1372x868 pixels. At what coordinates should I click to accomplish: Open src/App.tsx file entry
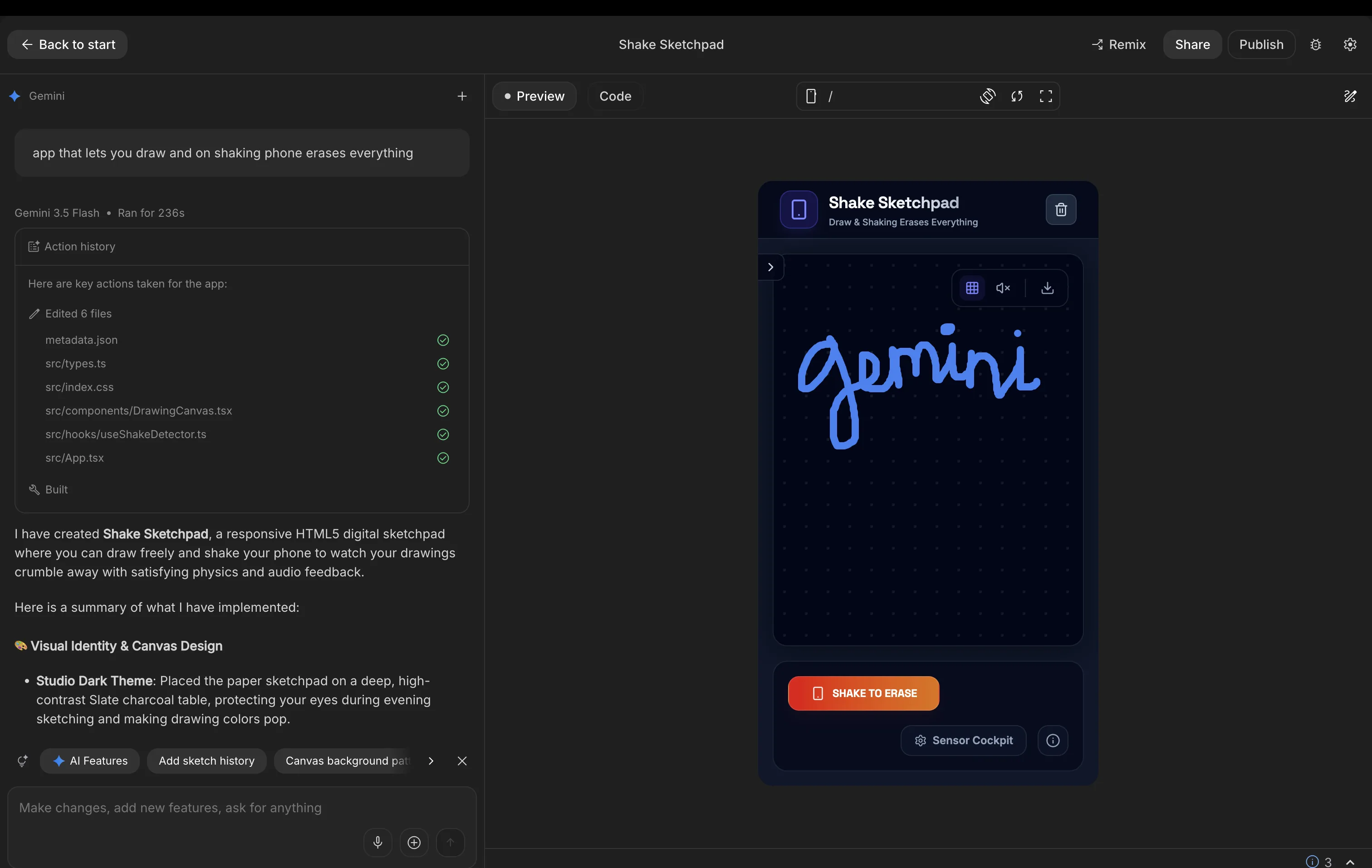75,458
